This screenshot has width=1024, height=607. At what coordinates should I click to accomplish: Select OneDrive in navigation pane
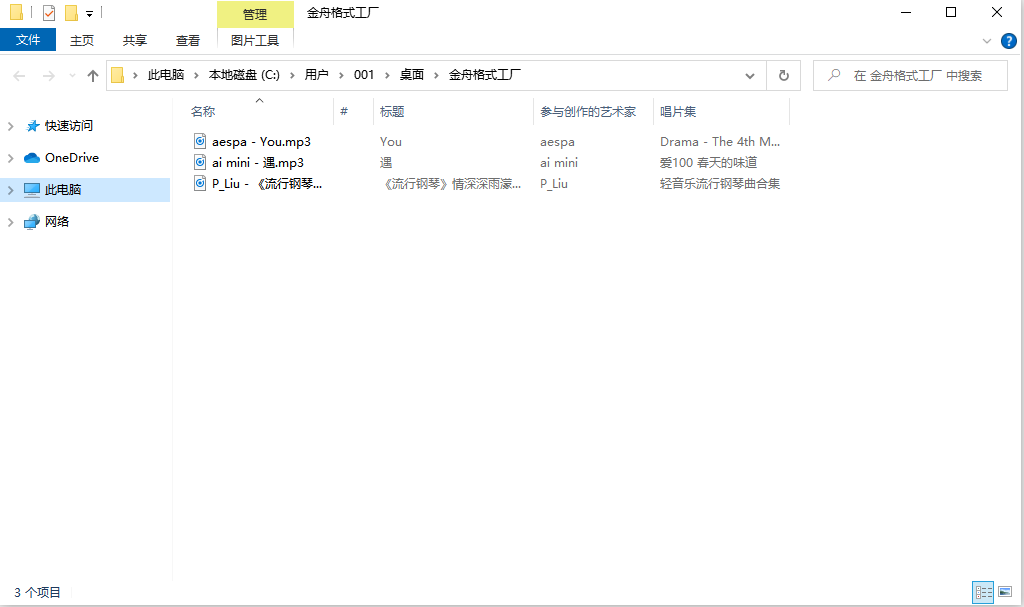(x=71, y=157)
